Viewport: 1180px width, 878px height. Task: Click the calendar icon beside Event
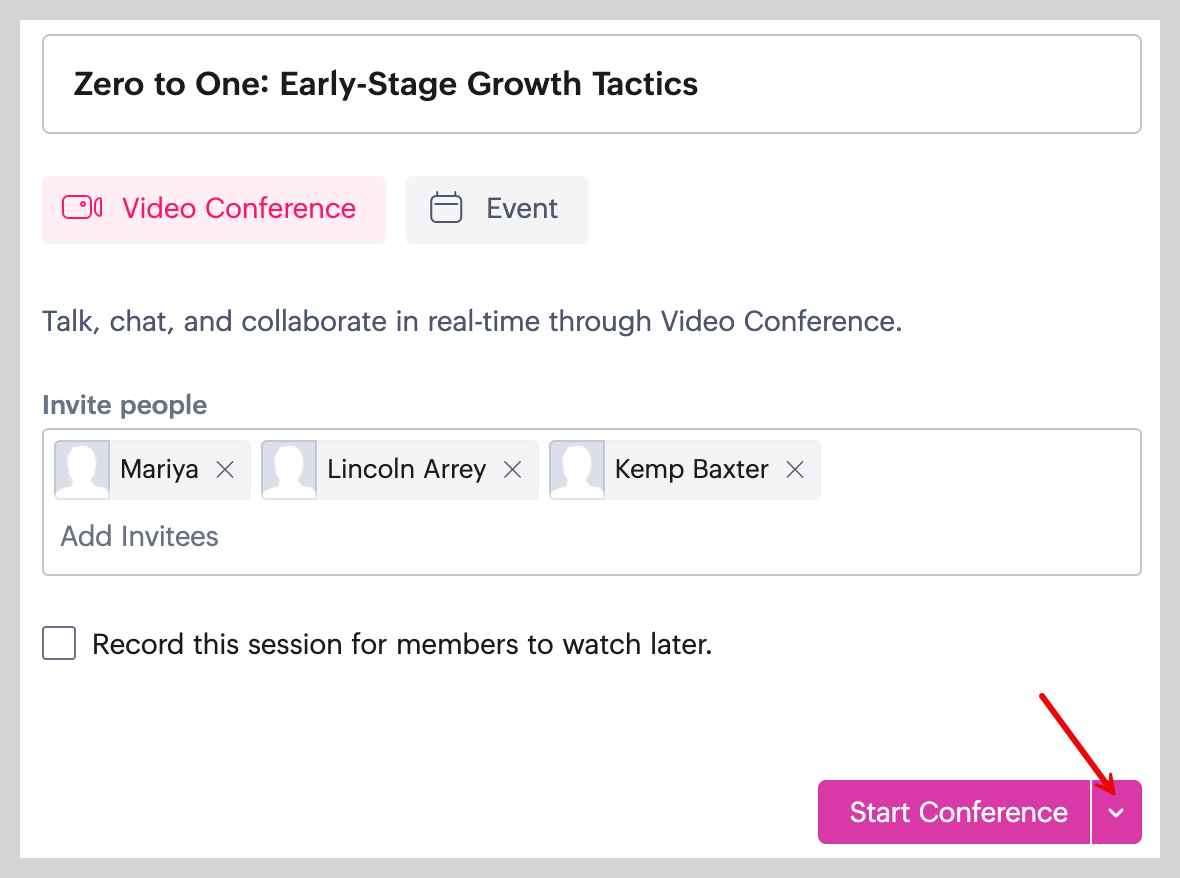(446, 208)
